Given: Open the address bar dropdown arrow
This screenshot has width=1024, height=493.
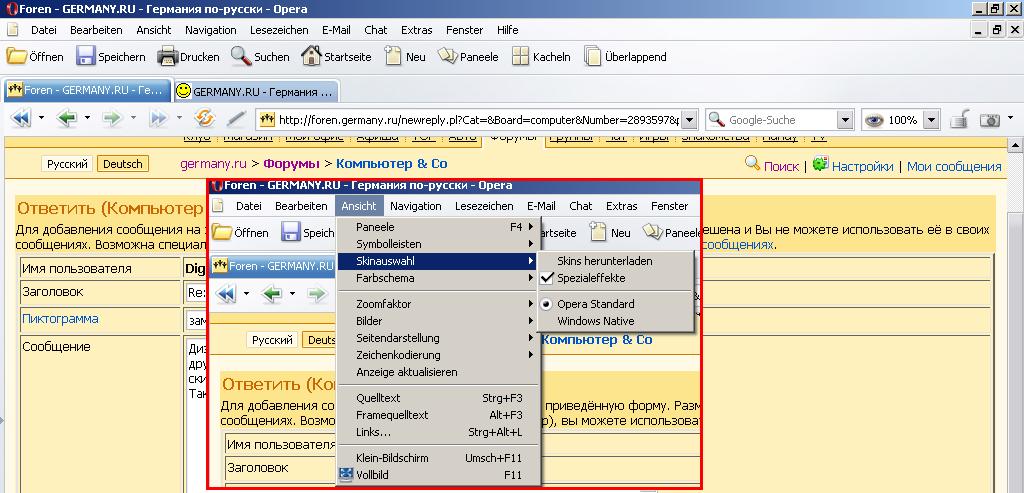Looking at the screenshot, I should pyautogui.click(x=690, y=119).
